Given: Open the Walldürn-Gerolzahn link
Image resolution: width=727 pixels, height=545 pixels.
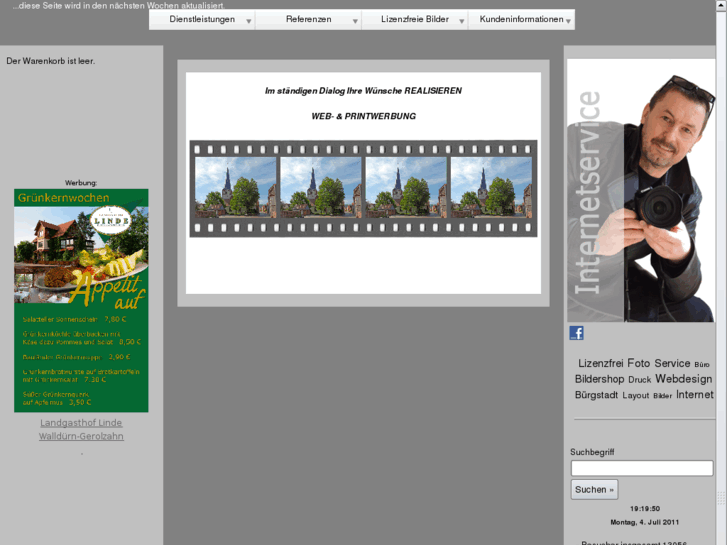Looking at the screenshot, I should (81, 436).
